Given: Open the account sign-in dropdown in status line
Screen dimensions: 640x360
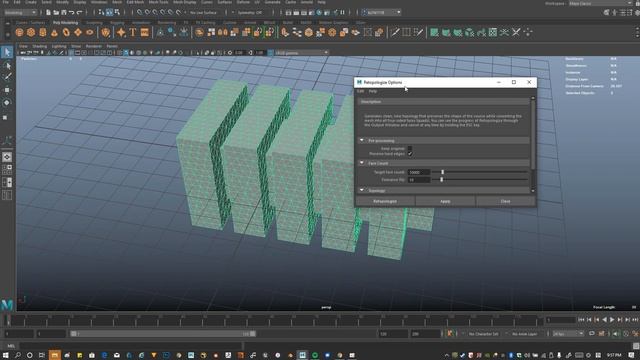Looking at the screenshot, I should tap(381, 13).
